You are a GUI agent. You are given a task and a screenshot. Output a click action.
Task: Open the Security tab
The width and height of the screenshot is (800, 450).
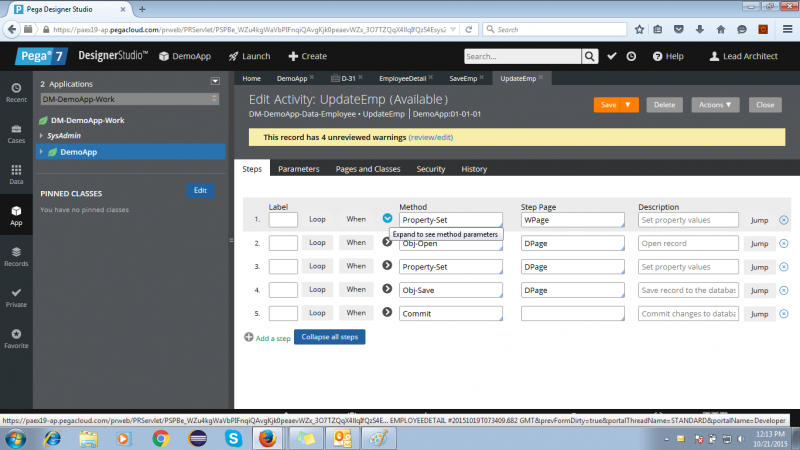[x=431, y=169]
